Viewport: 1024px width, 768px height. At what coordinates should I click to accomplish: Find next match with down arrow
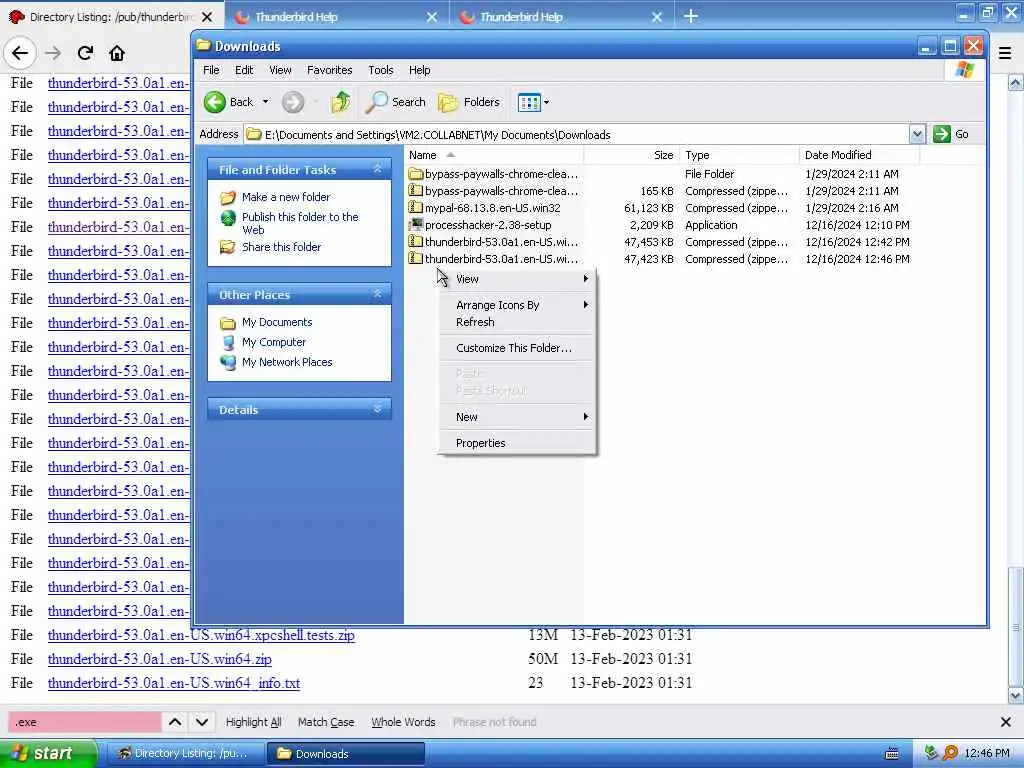coord(202,722)
